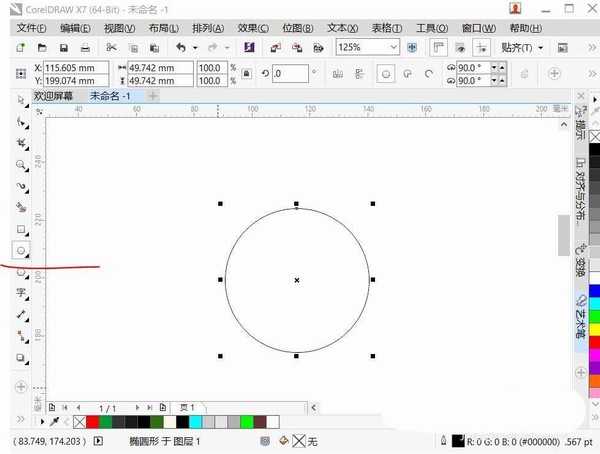
Task: Select the Zoom tool magnifier
Action: (21, 164)
